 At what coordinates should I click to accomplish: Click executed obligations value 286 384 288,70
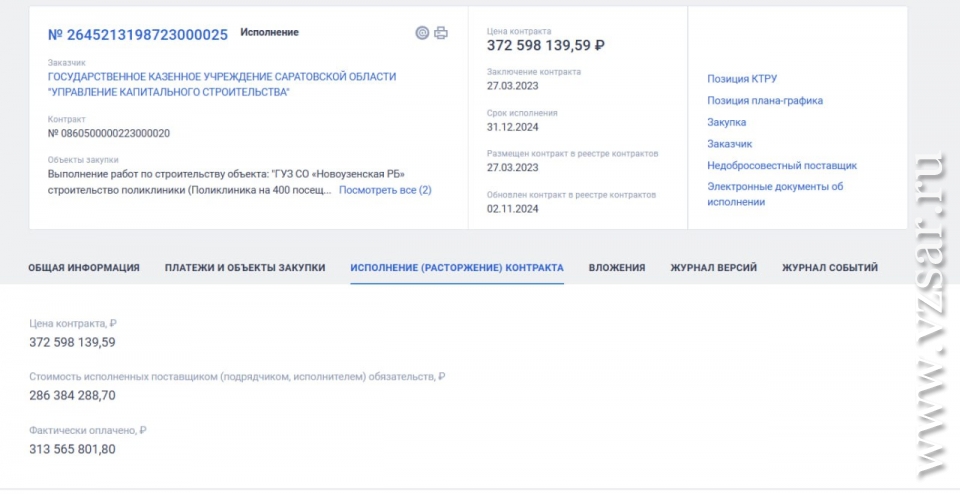click(x=72, y=395)
